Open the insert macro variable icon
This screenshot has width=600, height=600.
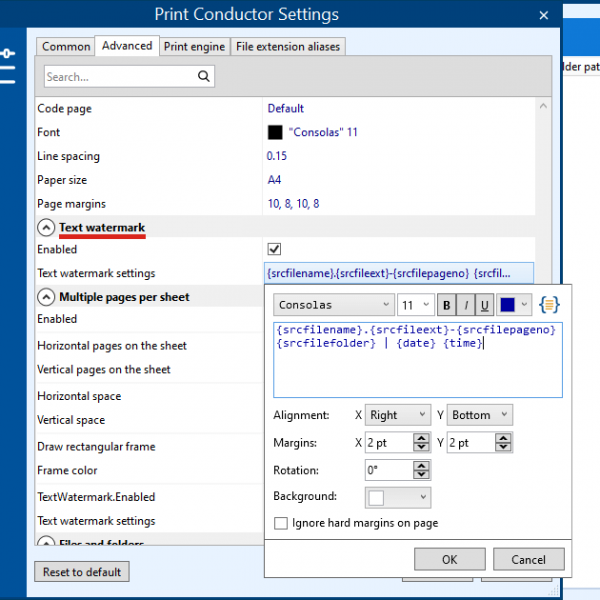coord(549,304)
